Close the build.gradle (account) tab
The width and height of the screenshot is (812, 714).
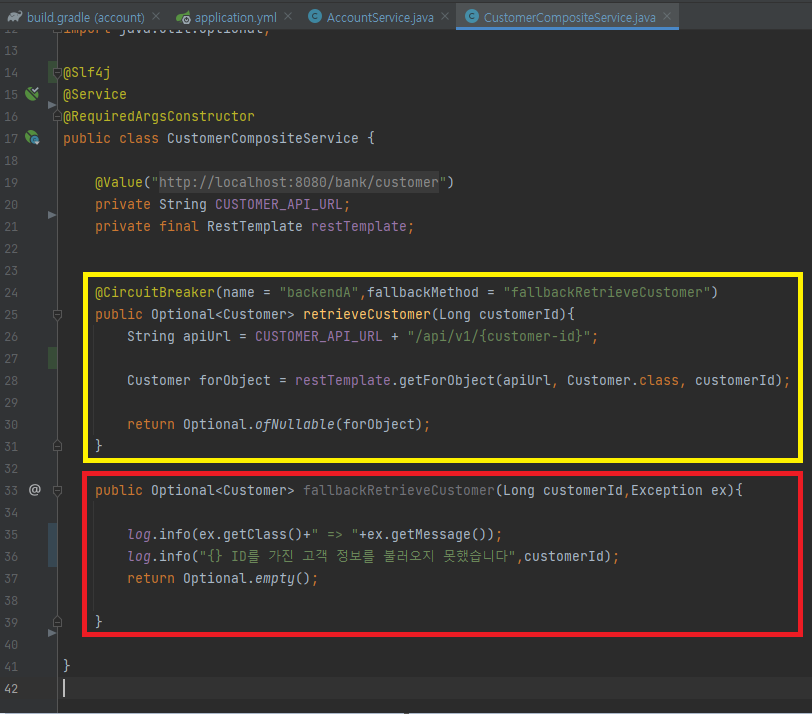(156, 17)
